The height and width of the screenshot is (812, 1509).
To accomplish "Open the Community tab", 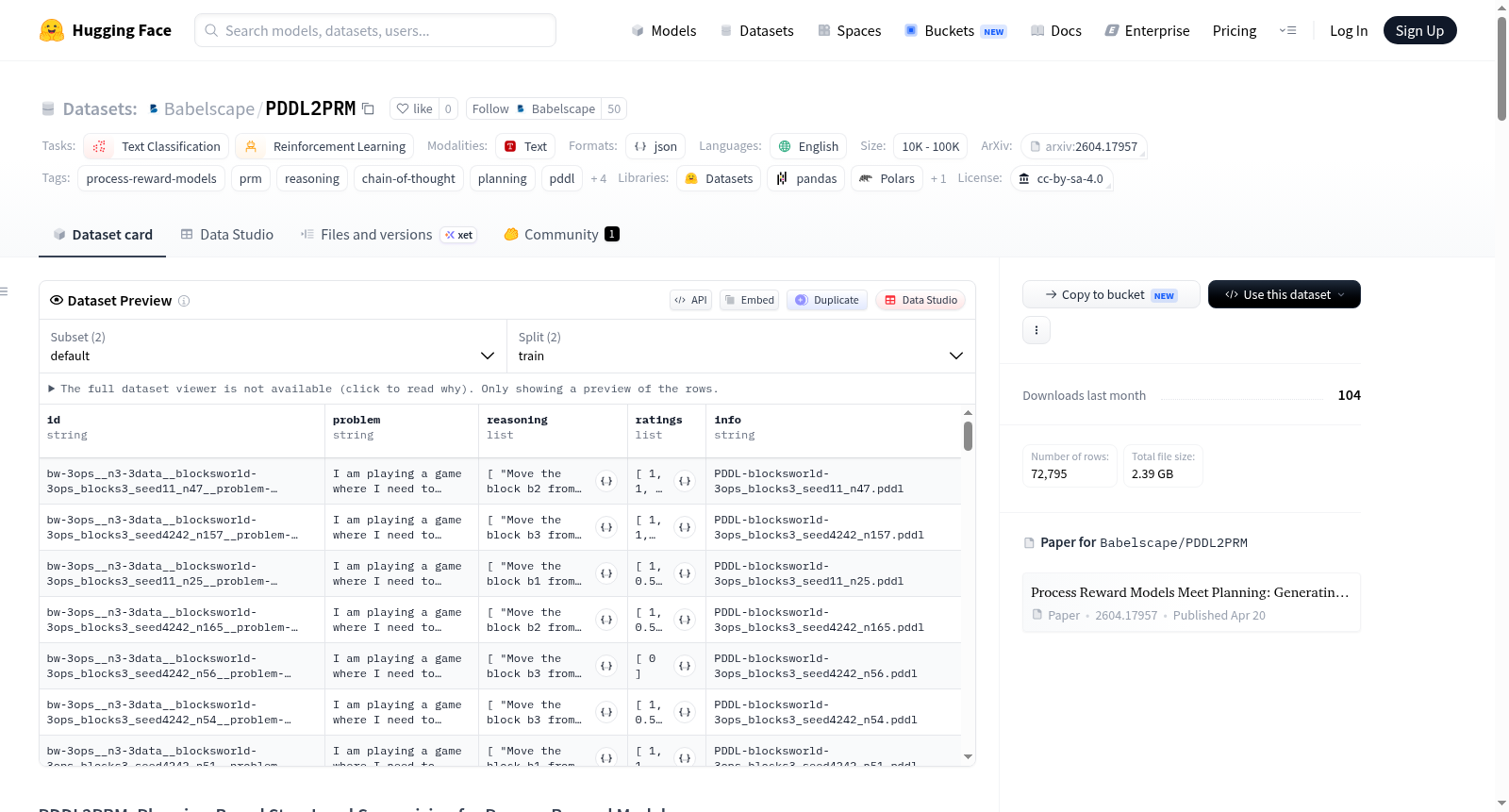I will click(x=562, y=234).
